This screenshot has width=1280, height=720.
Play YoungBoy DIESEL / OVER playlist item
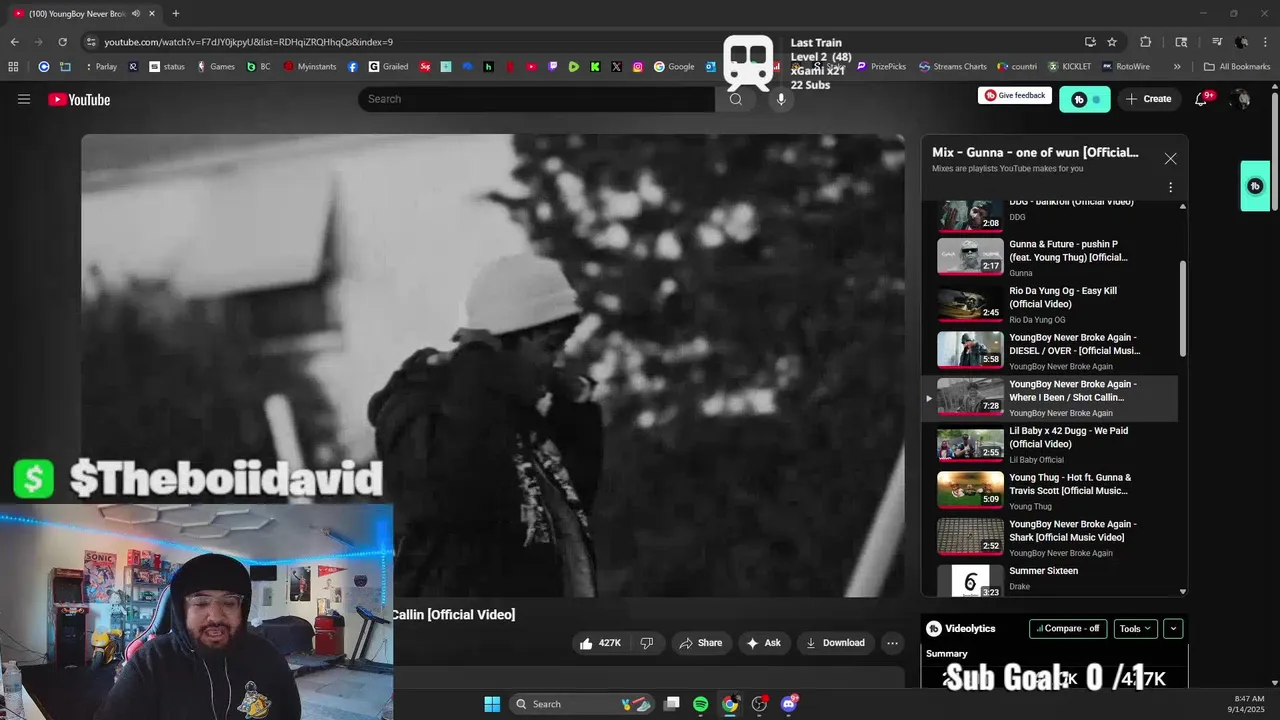click(x=1048, y=351)
